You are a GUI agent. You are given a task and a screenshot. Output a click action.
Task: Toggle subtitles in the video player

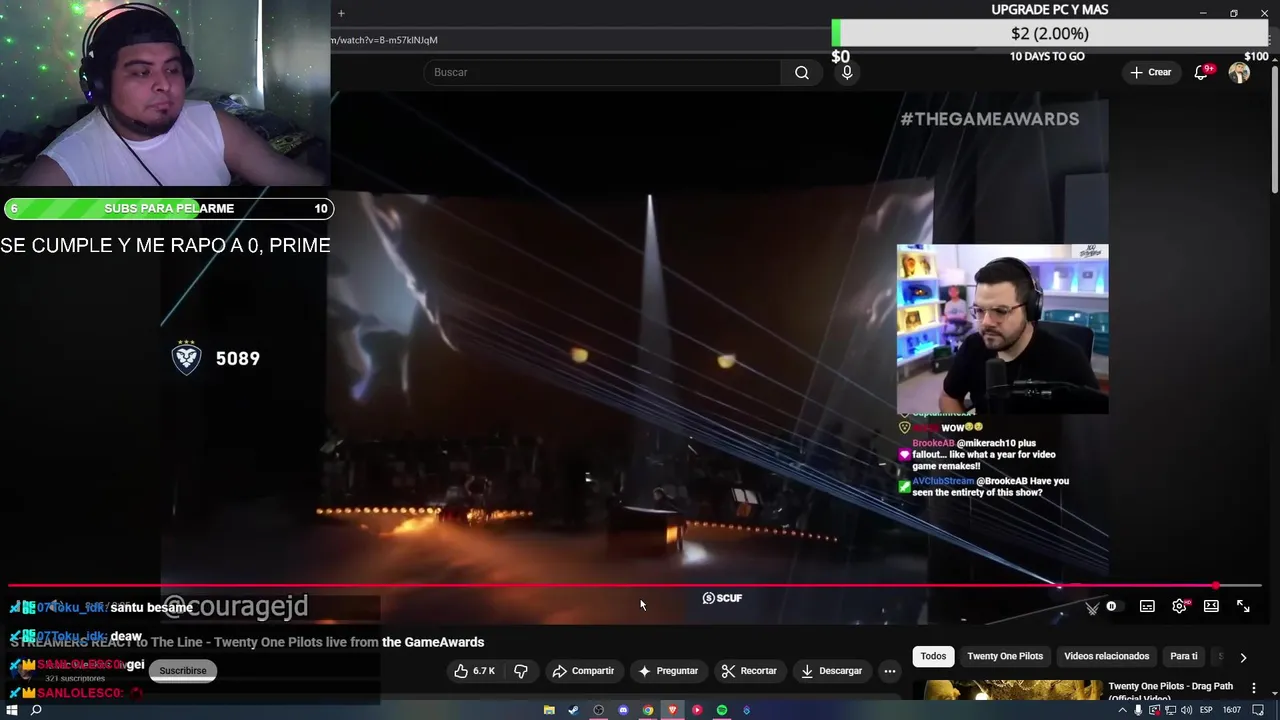click(1147, 606)
